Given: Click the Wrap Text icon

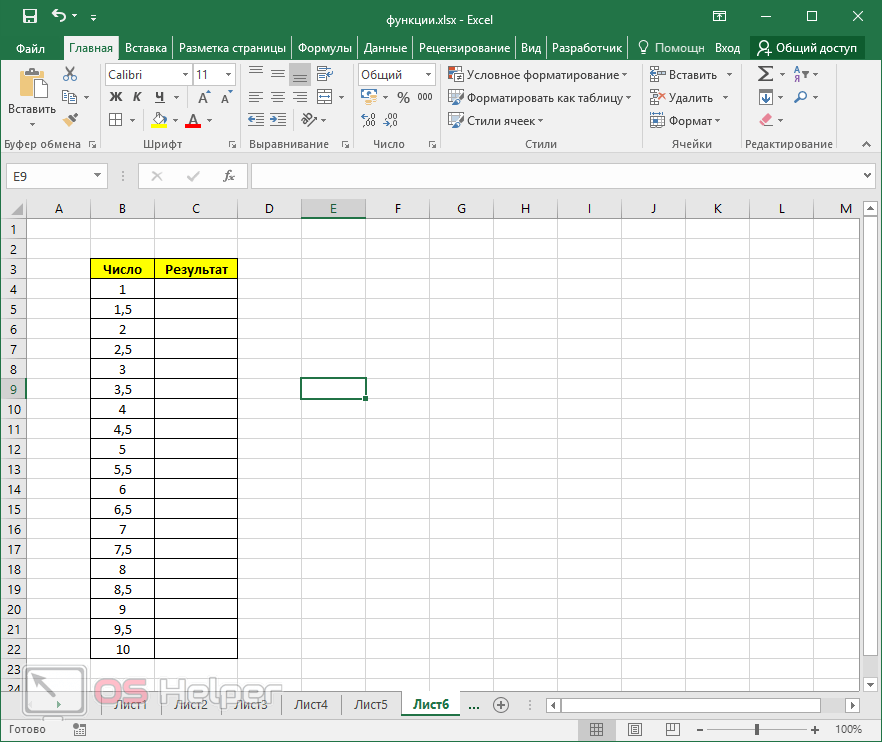Looking at the screenshot, I should click(325, 74).
